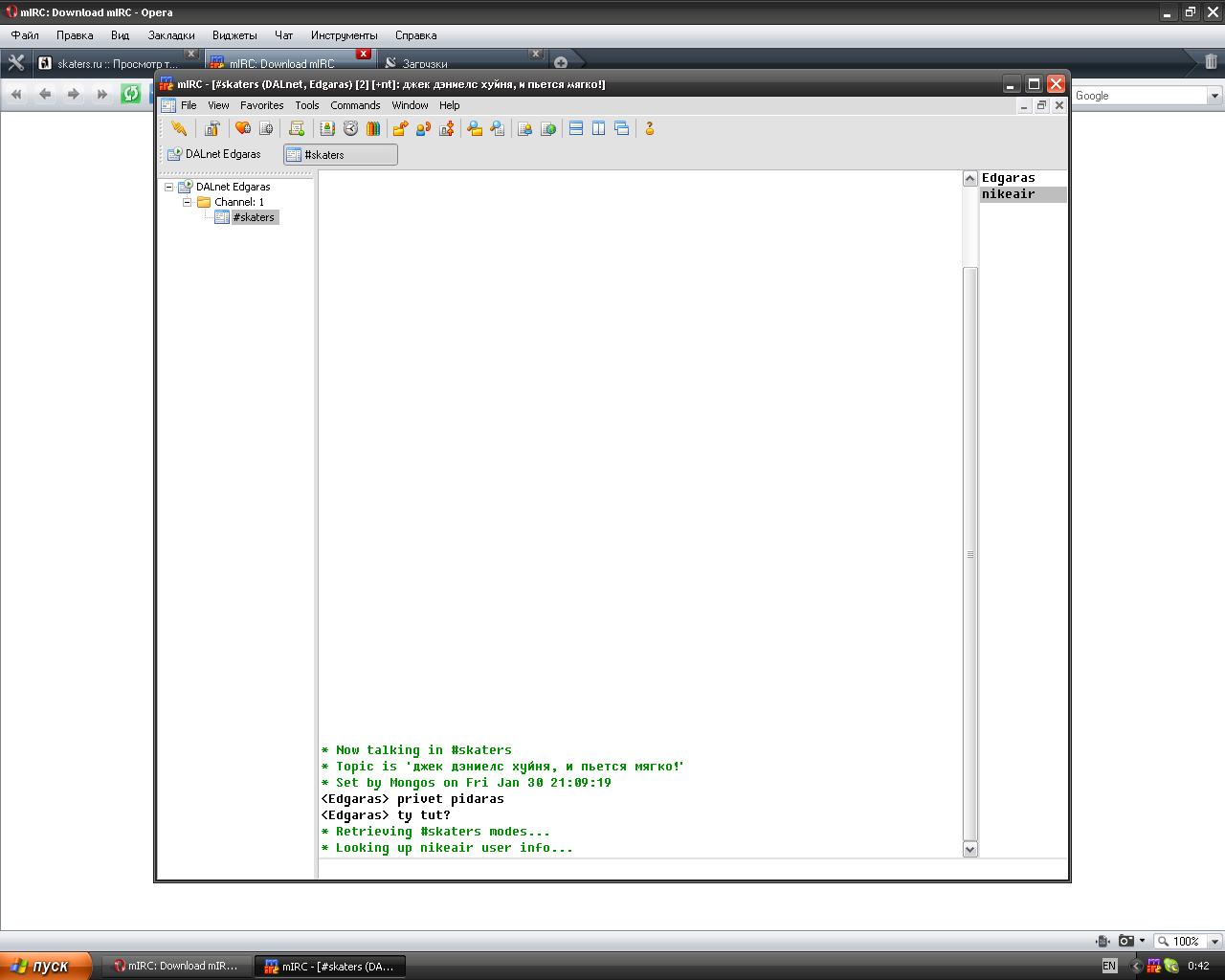The image size is (1225, 980).
Task: Click the Timer clock icon
Action: [350, 128]
